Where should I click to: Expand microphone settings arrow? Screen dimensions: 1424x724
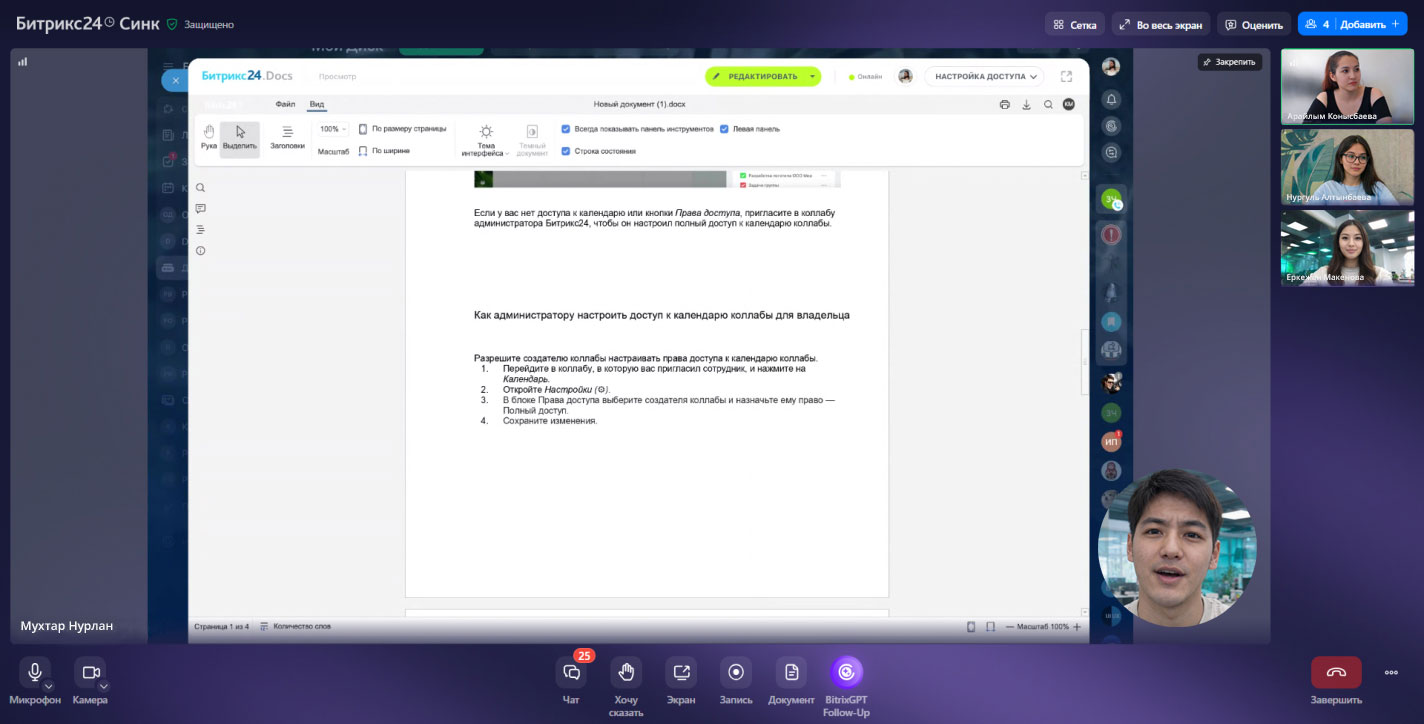click(x=48, y=686)
